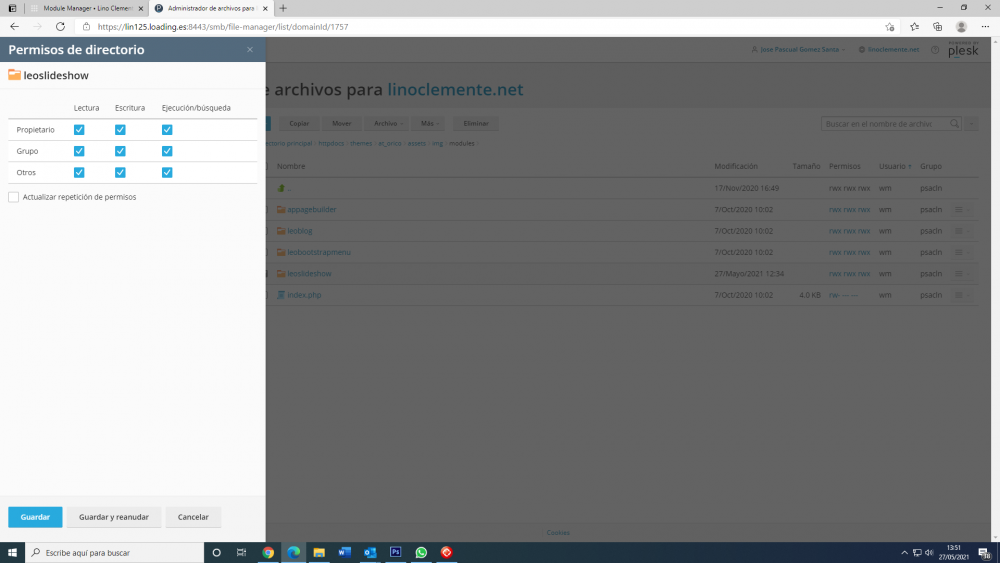1000x563 pixels.
Task: Open row menu for index.php
Action: tap(962, 295)
